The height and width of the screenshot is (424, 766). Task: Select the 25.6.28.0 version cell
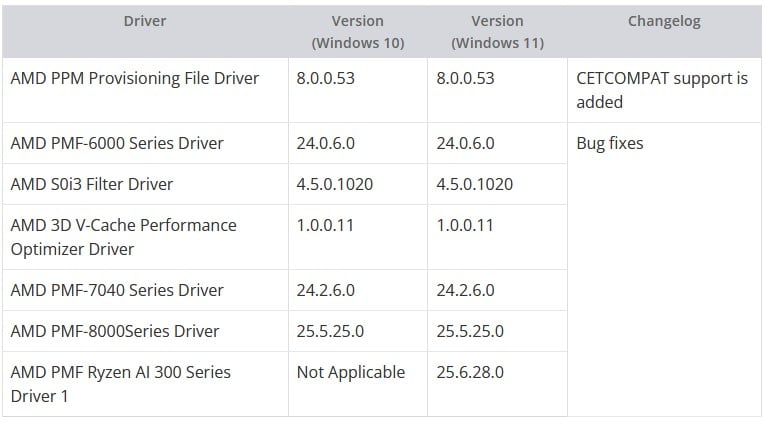470,372
